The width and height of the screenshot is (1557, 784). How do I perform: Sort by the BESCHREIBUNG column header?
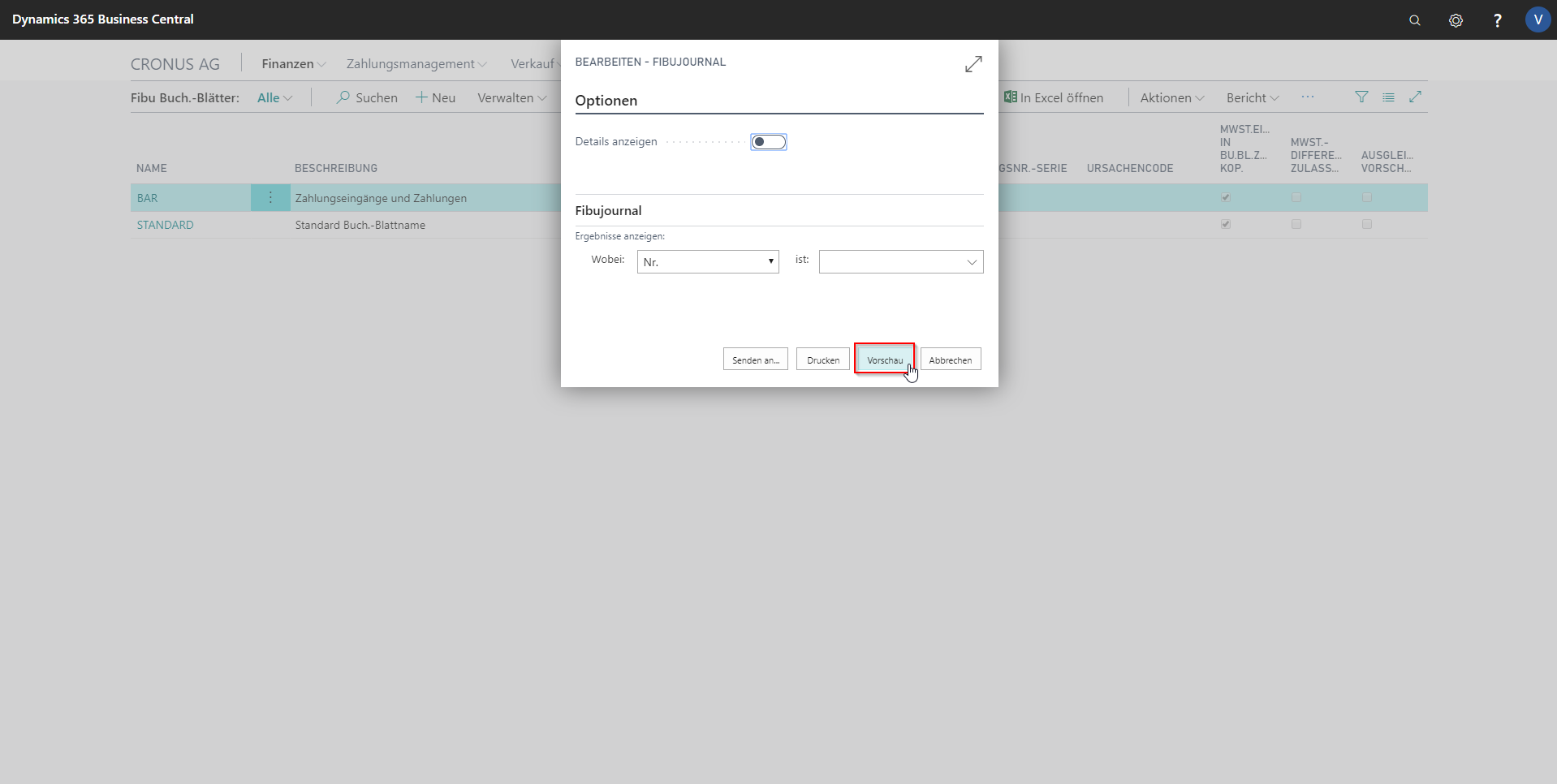pyautogui.click(x=336, y=168)
